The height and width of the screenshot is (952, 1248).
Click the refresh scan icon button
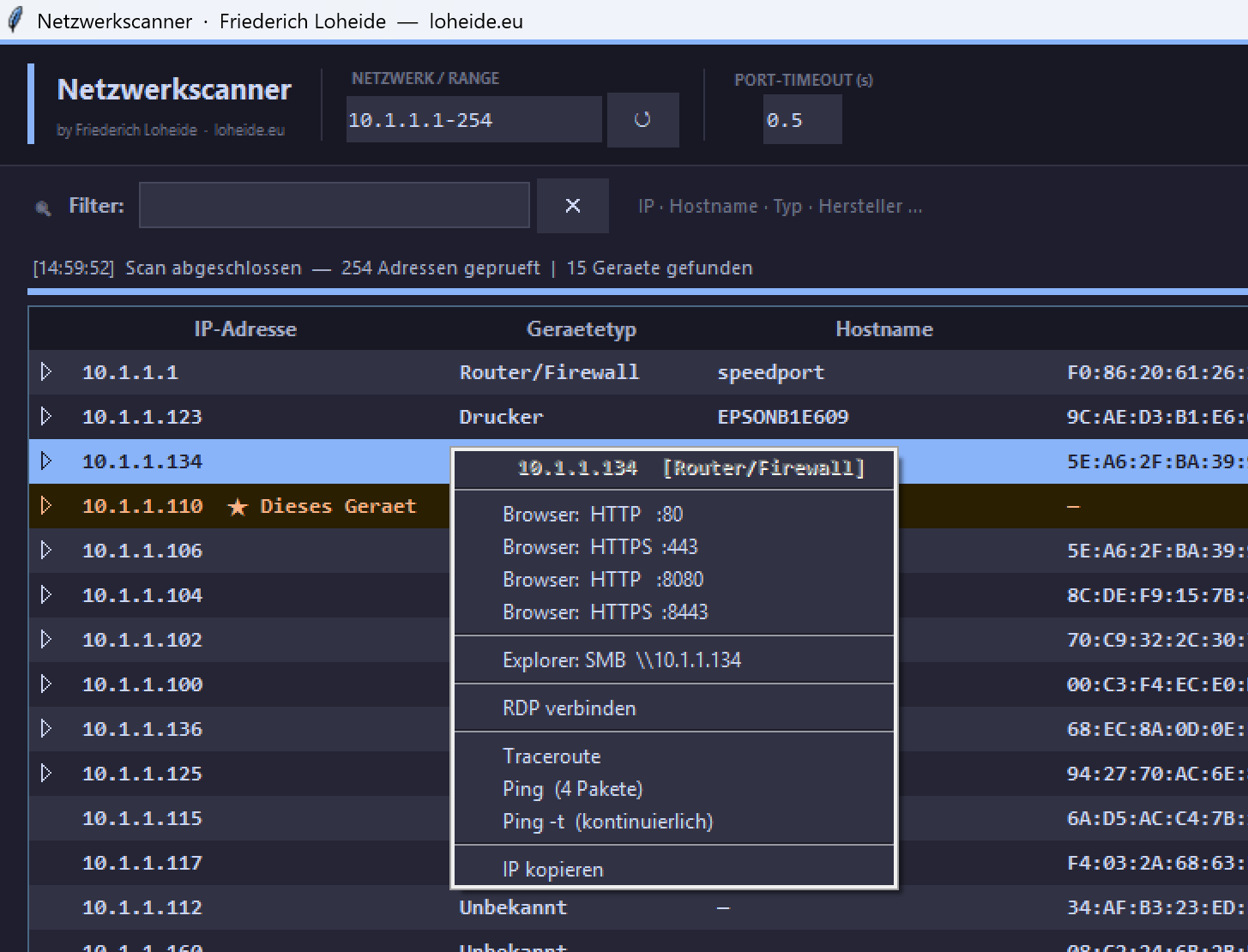[x=642, y=120]
